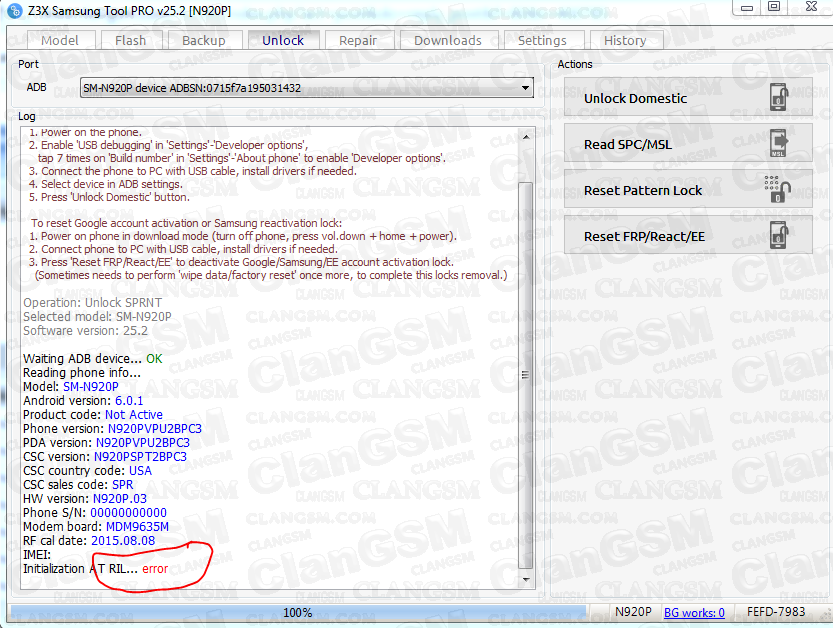Switch to the Flash tab
This screenshot has width=833, height=628.
[x=130, y=40]
